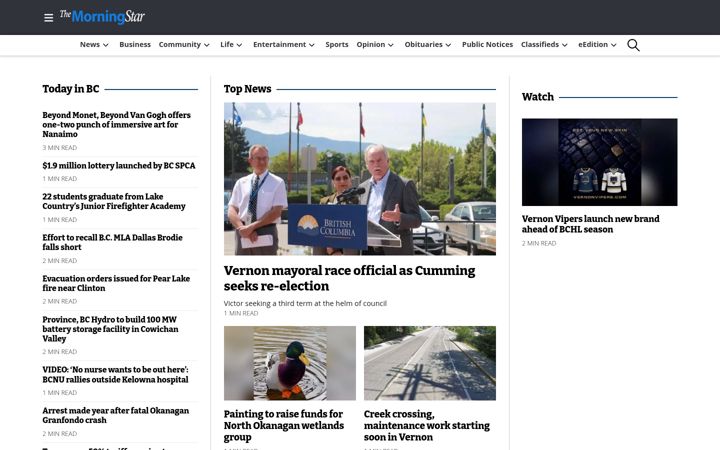
Task: Select the Entertainment menu label
Action: [279, 45]
